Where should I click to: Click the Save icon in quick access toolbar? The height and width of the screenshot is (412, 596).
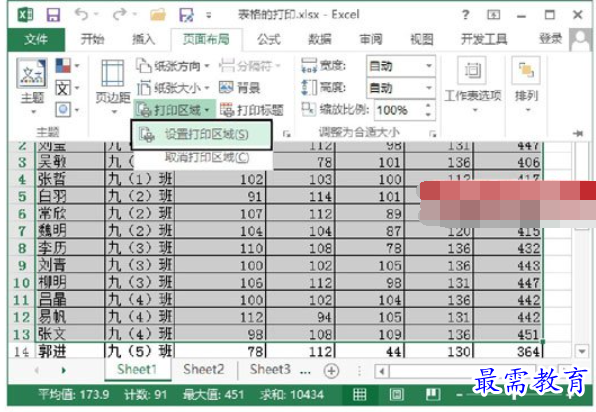[x=53, y=15]
